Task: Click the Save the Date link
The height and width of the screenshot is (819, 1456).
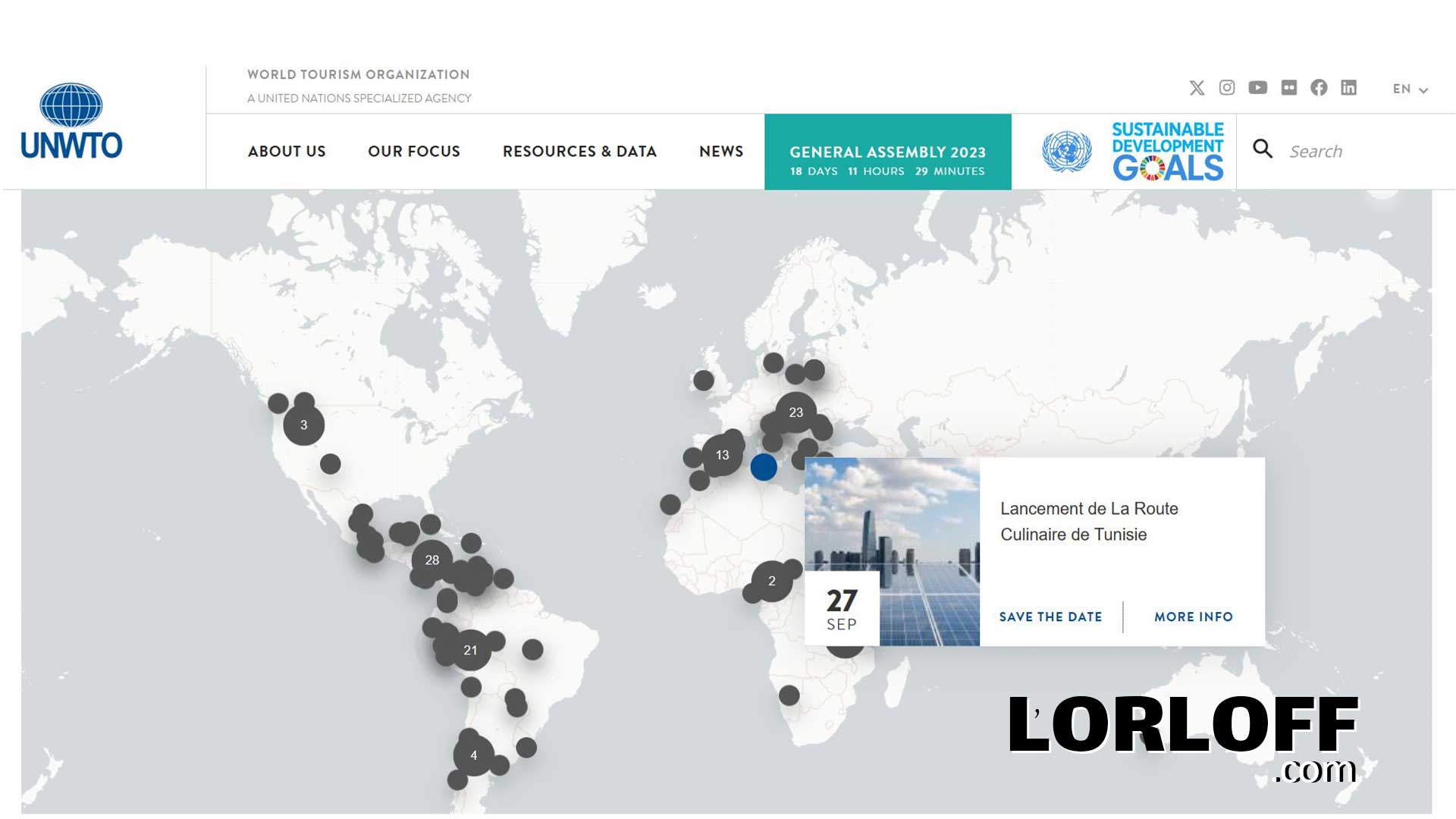Action: click(1050, 617)
